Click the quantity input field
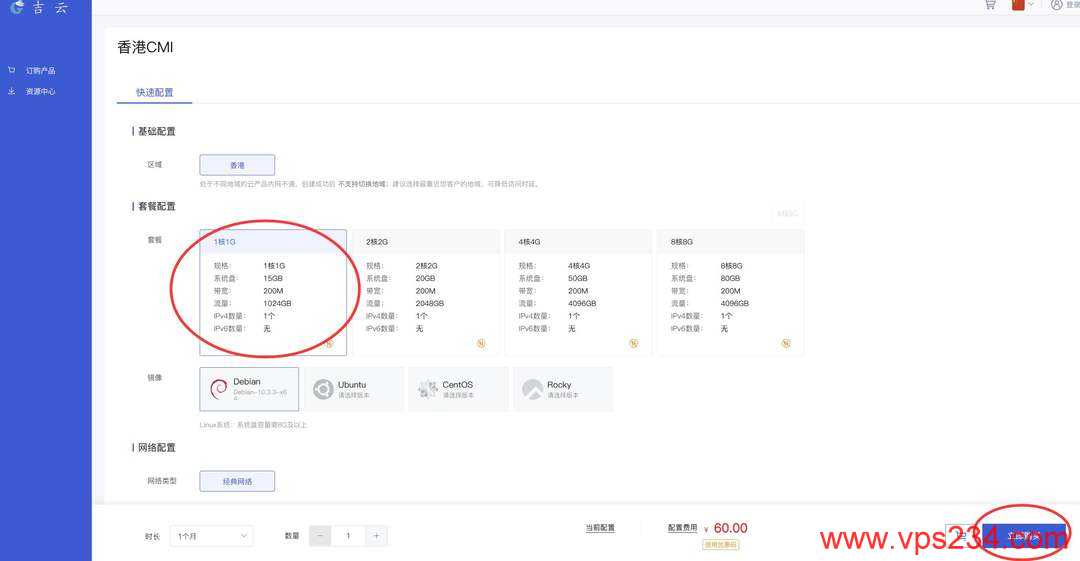The image size is (1080, 561). (x=348, y=536)
